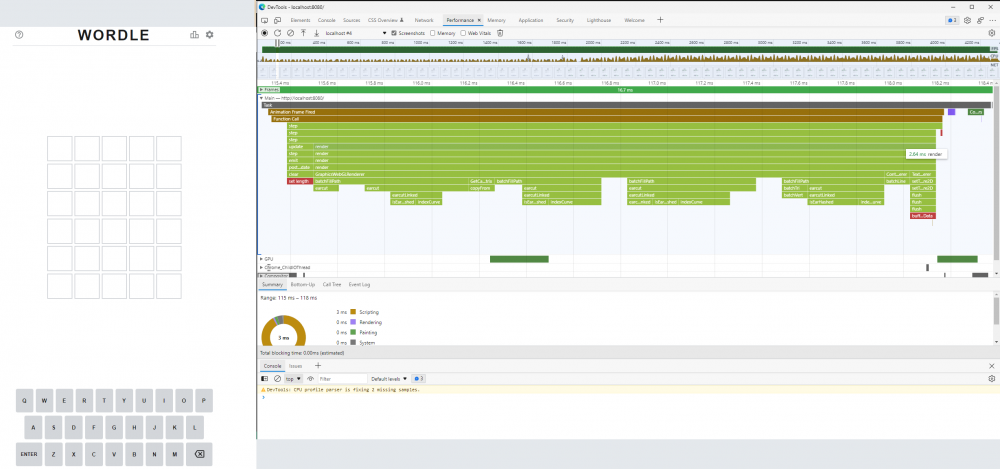Enable the Memory checkbox
1000x469 pixels.
[432, 33]
